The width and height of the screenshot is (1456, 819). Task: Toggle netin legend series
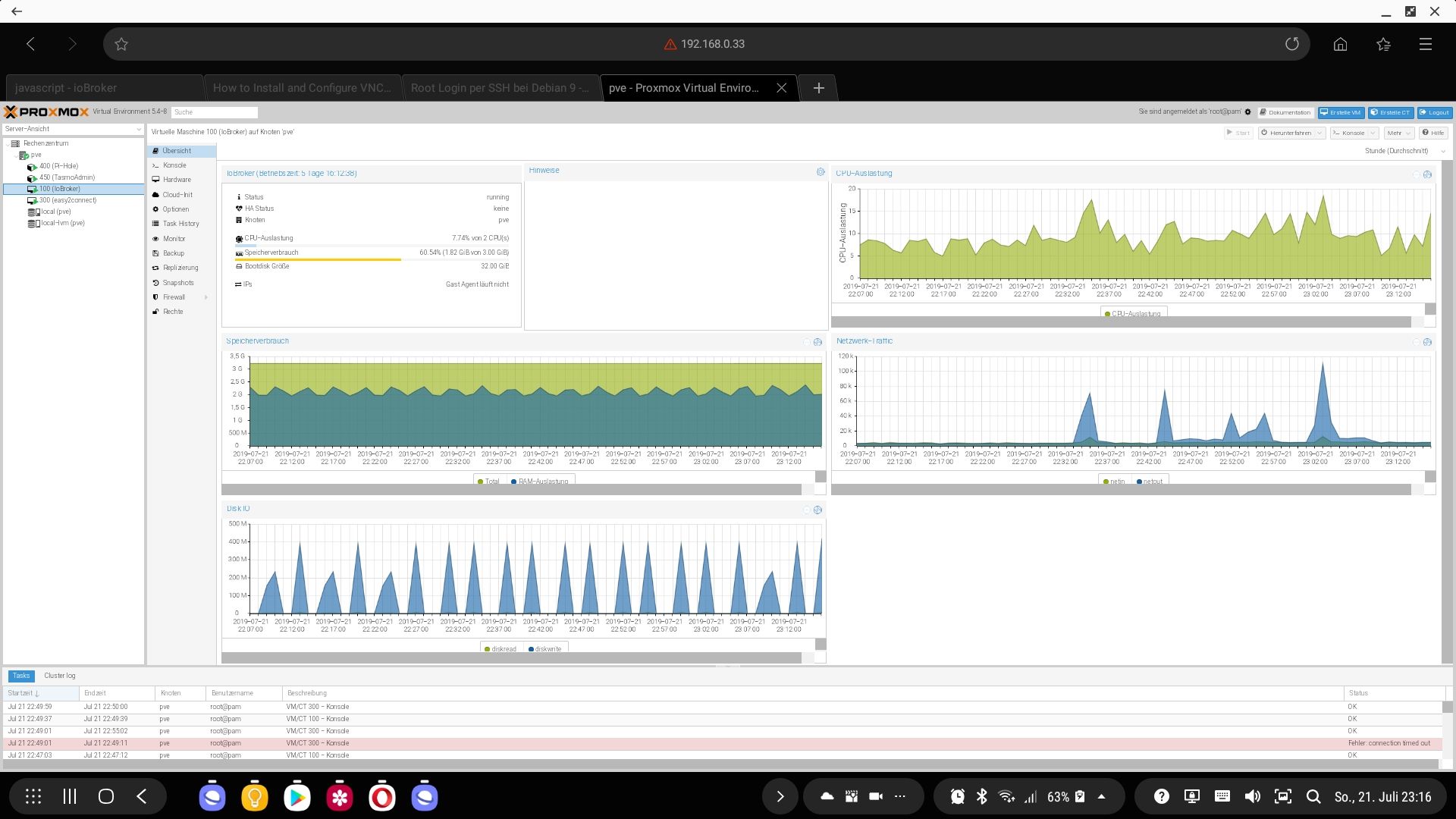(1115, 481)
